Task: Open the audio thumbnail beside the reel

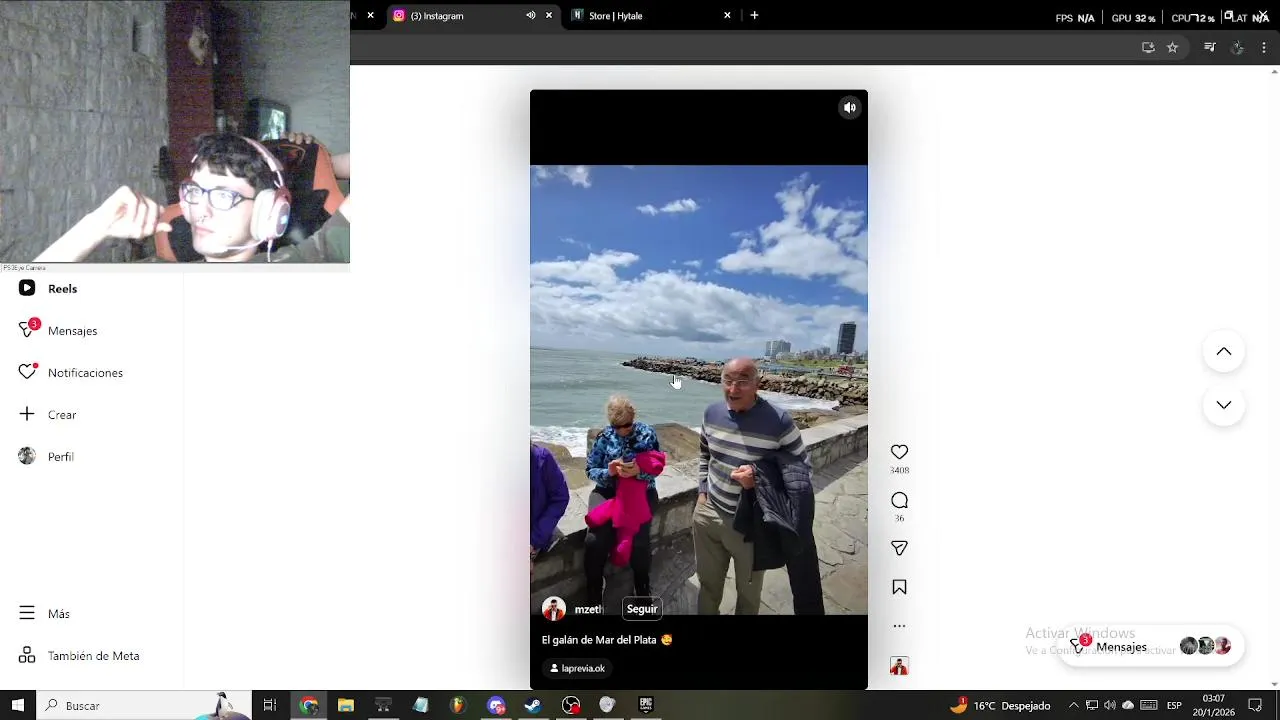Action: click(x=899, y=666)
